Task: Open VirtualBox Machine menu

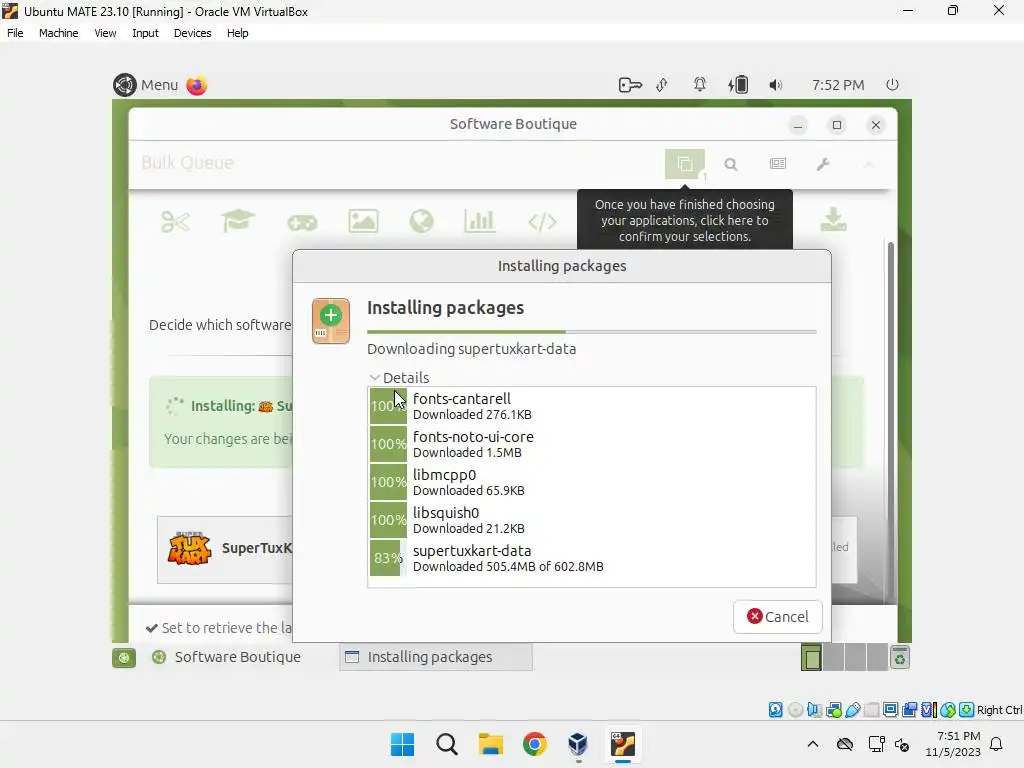Action: click(58, 33)
